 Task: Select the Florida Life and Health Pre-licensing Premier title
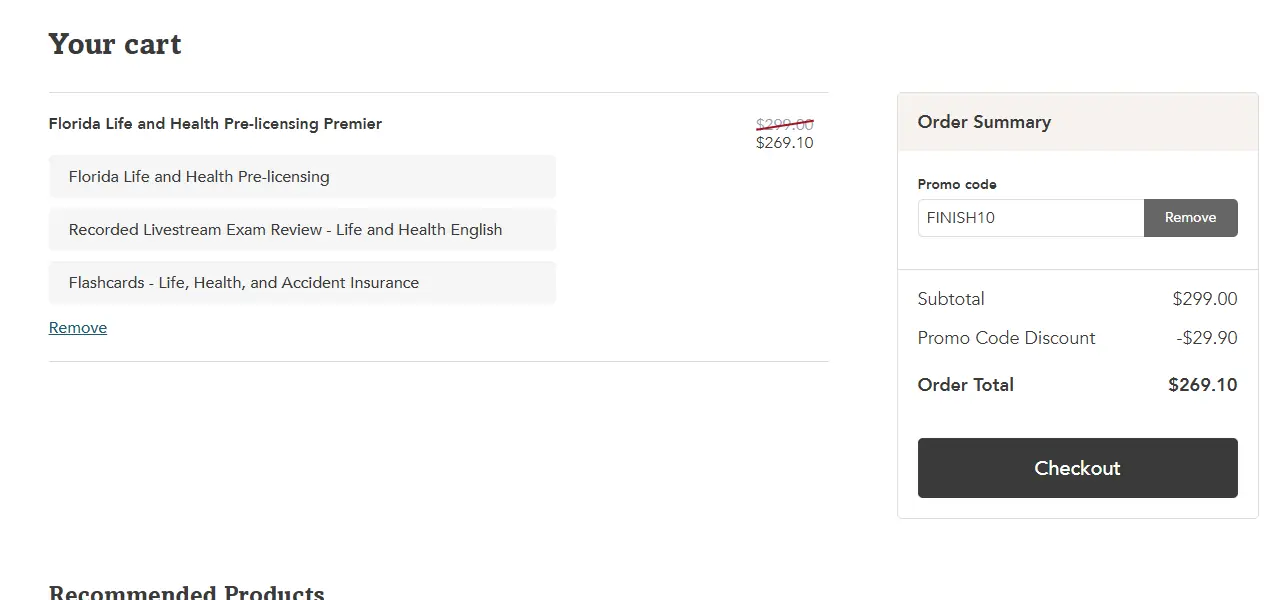[215, 124]
